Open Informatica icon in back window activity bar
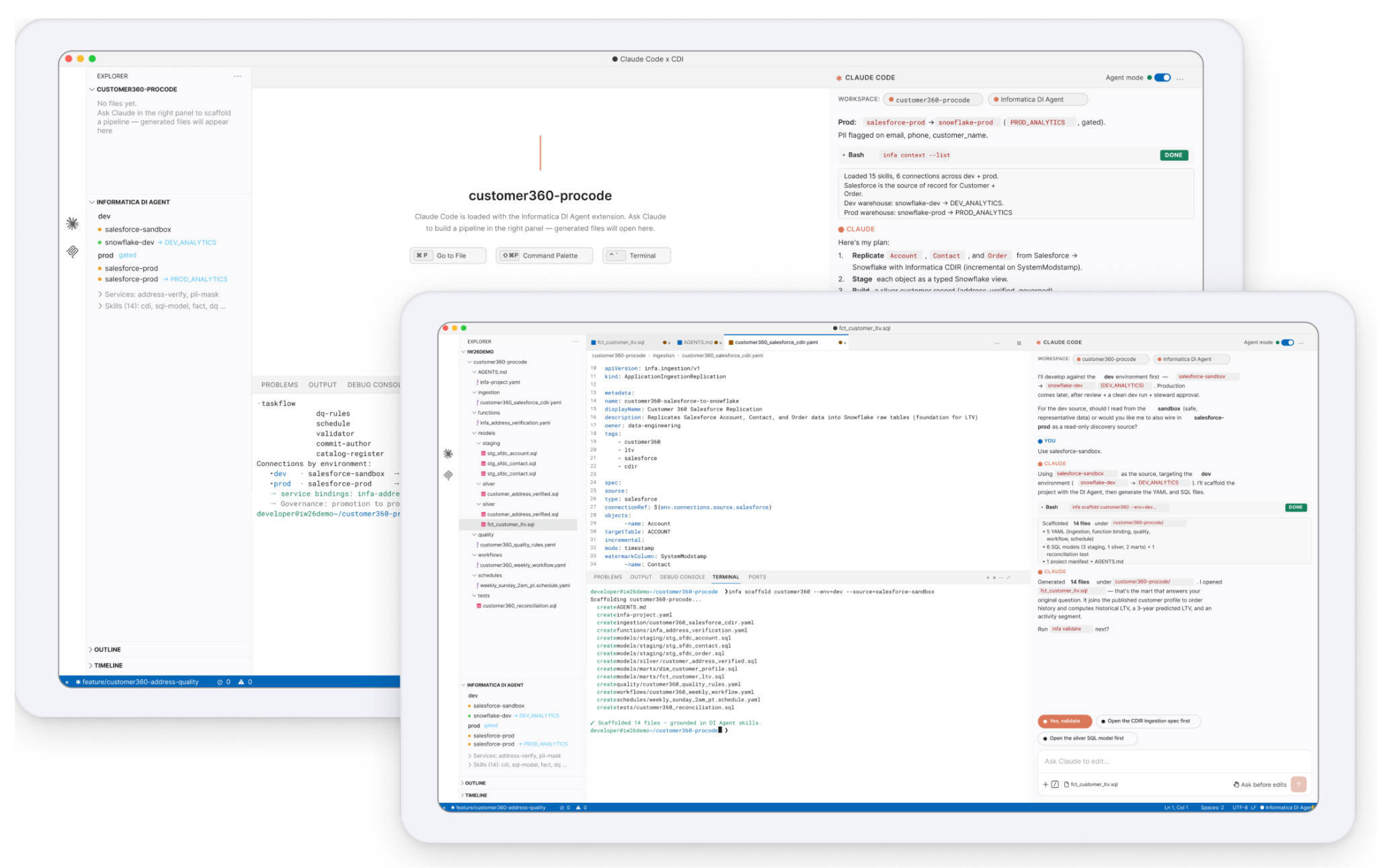 [73, 251]
